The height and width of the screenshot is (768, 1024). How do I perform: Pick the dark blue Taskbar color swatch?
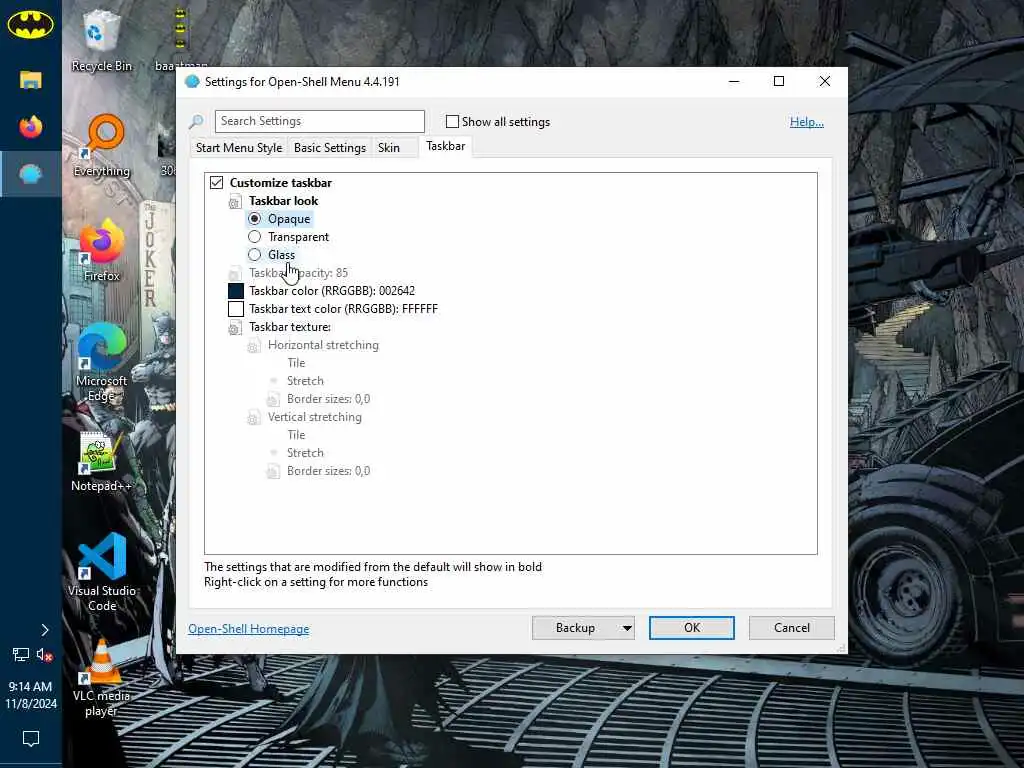click(236, 291)
